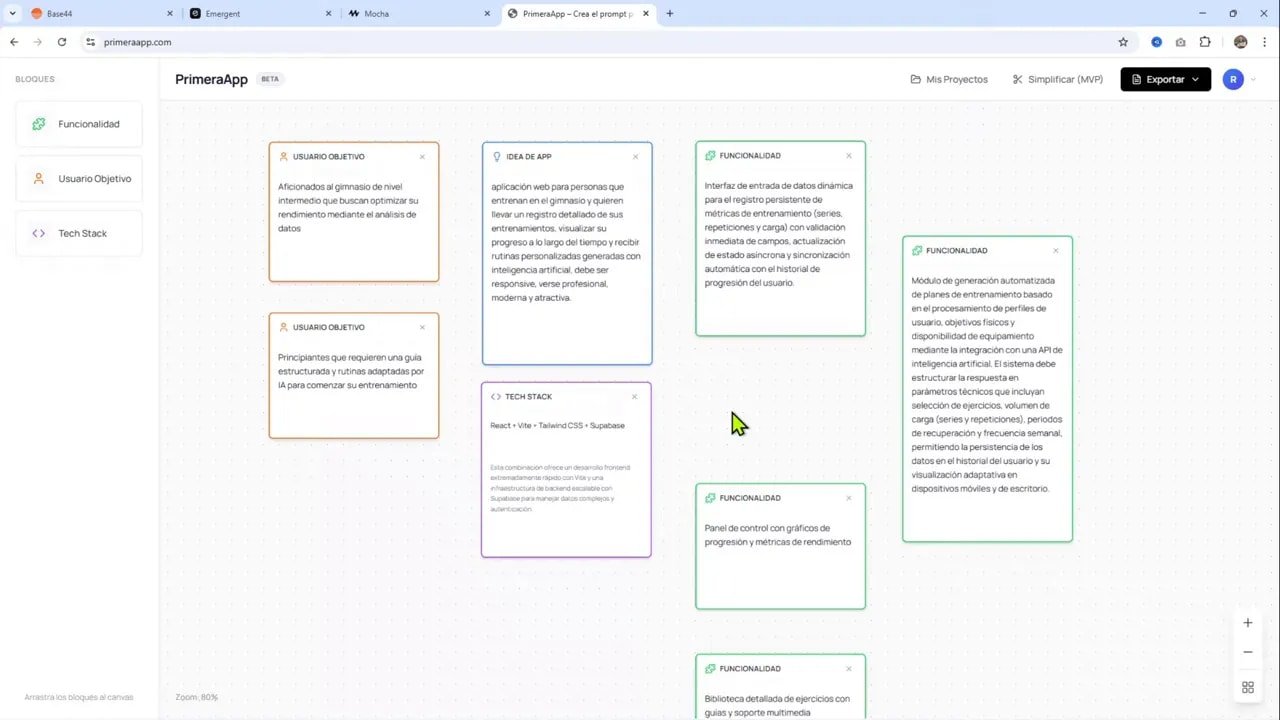Click the bookmark star in the address bar

(x=1123, y=42)
